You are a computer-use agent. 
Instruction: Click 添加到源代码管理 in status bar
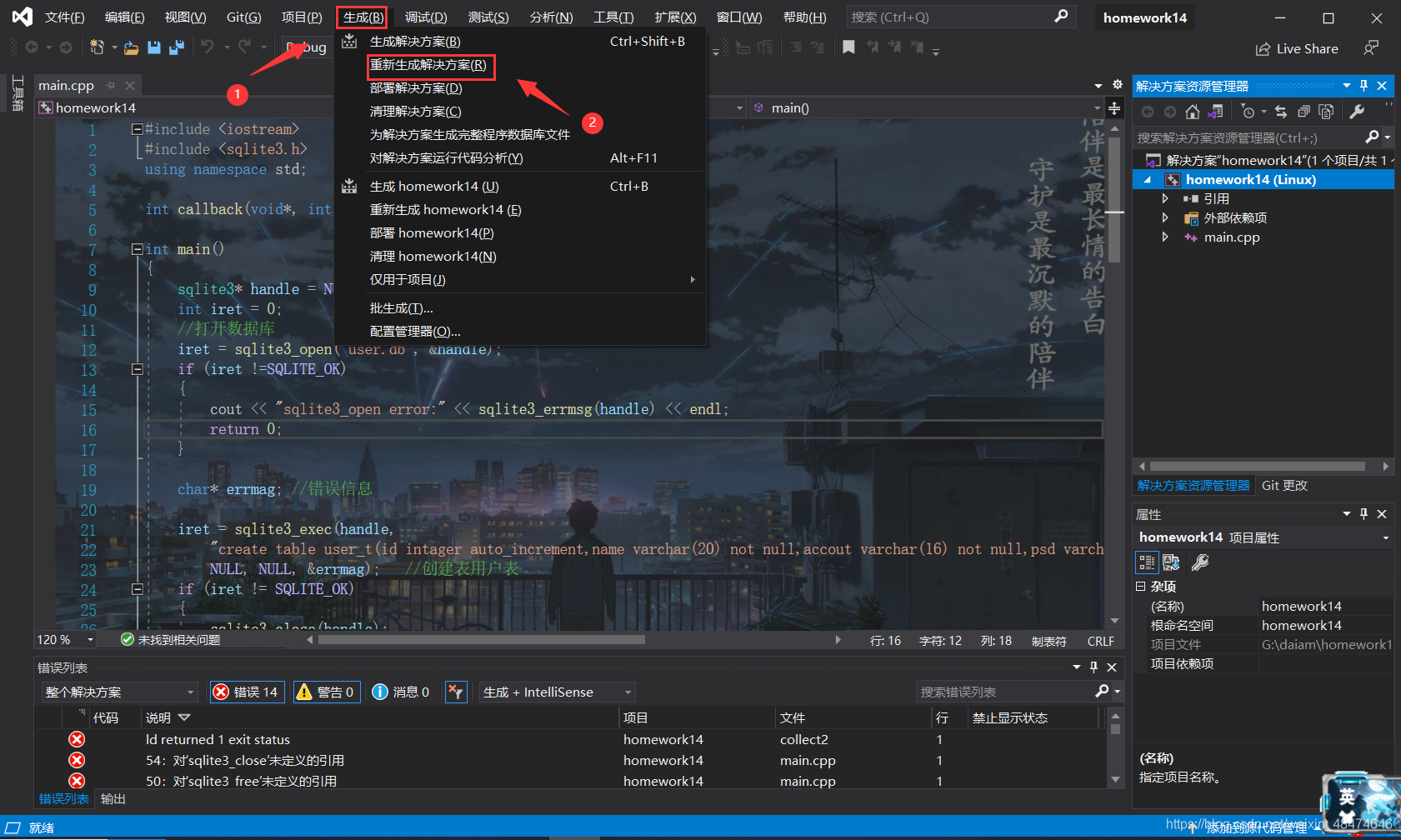tap(1255, 827)
